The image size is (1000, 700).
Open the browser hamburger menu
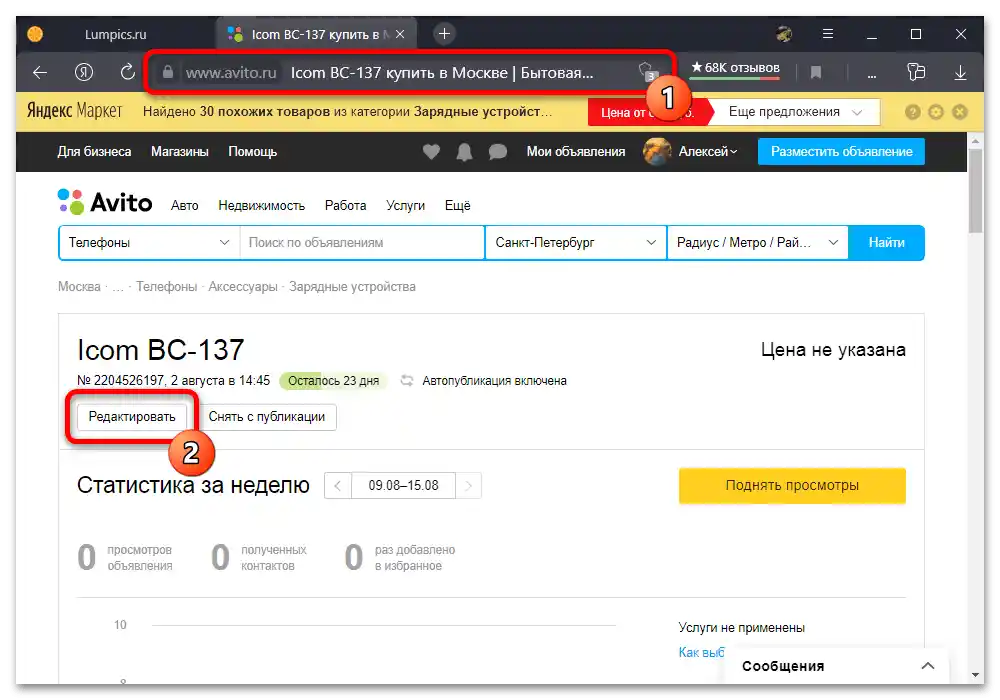[x=828, y=34]
